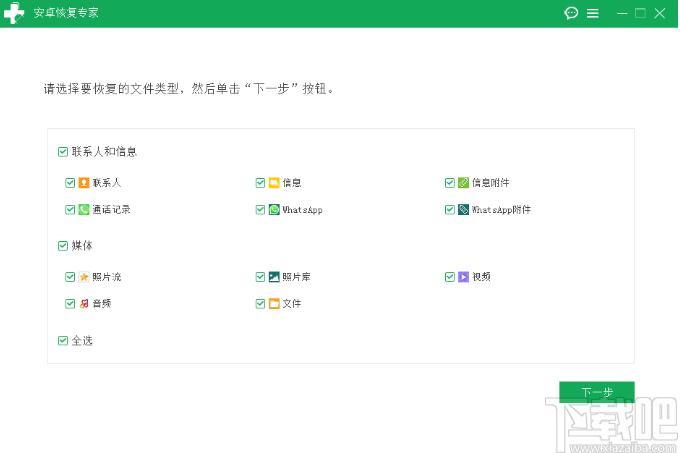
Task: Open the feedback chat bubble icon
Action: click(571, 13)
